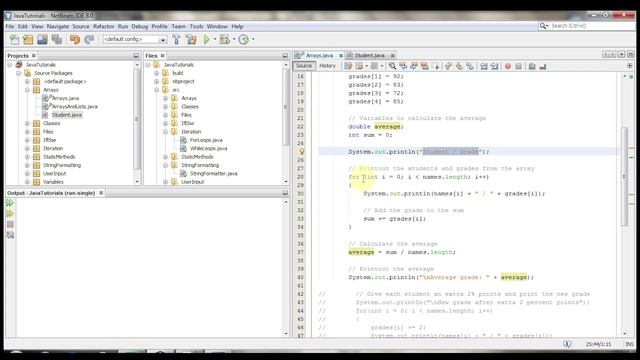Select WhileLoops.java in Files tree
Screen dimensions: 640x360
208,149
